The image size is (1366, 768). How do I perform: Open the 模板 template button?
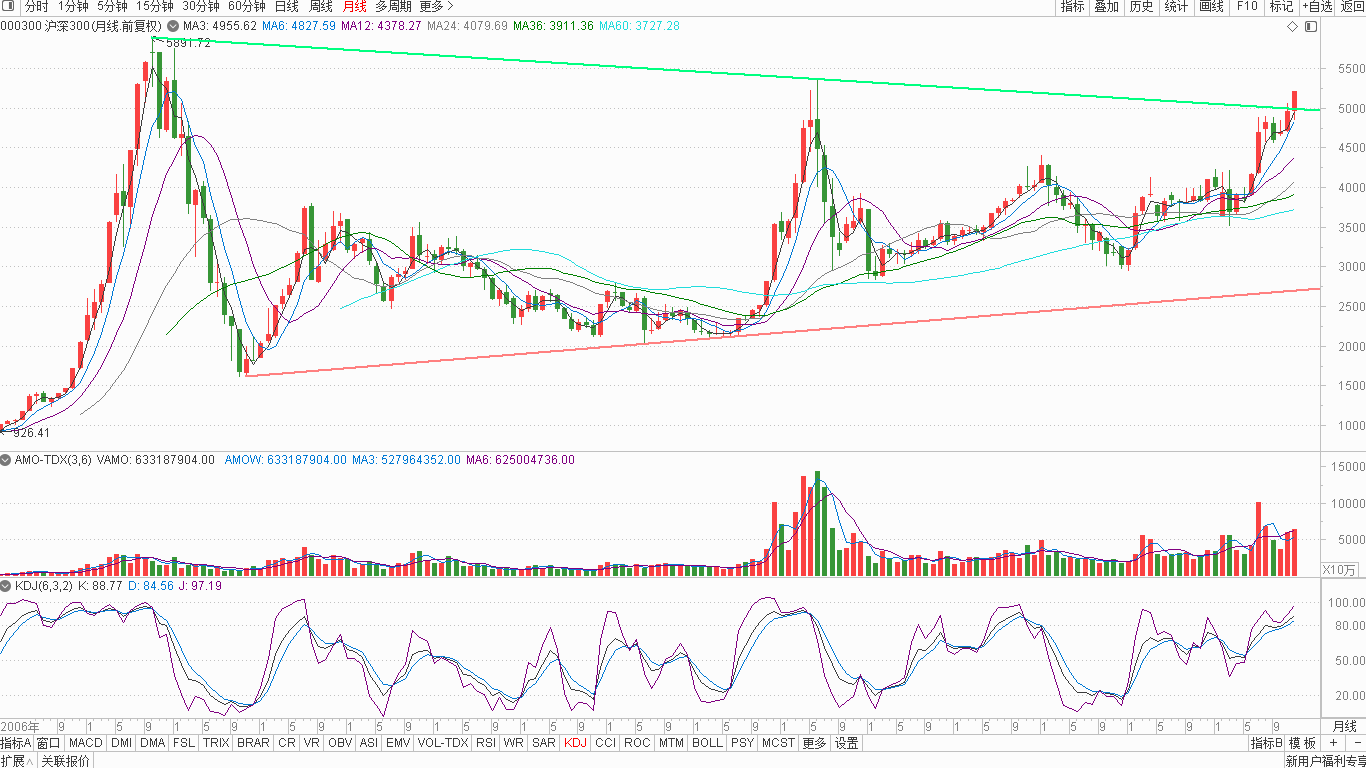pos(1302,743)
